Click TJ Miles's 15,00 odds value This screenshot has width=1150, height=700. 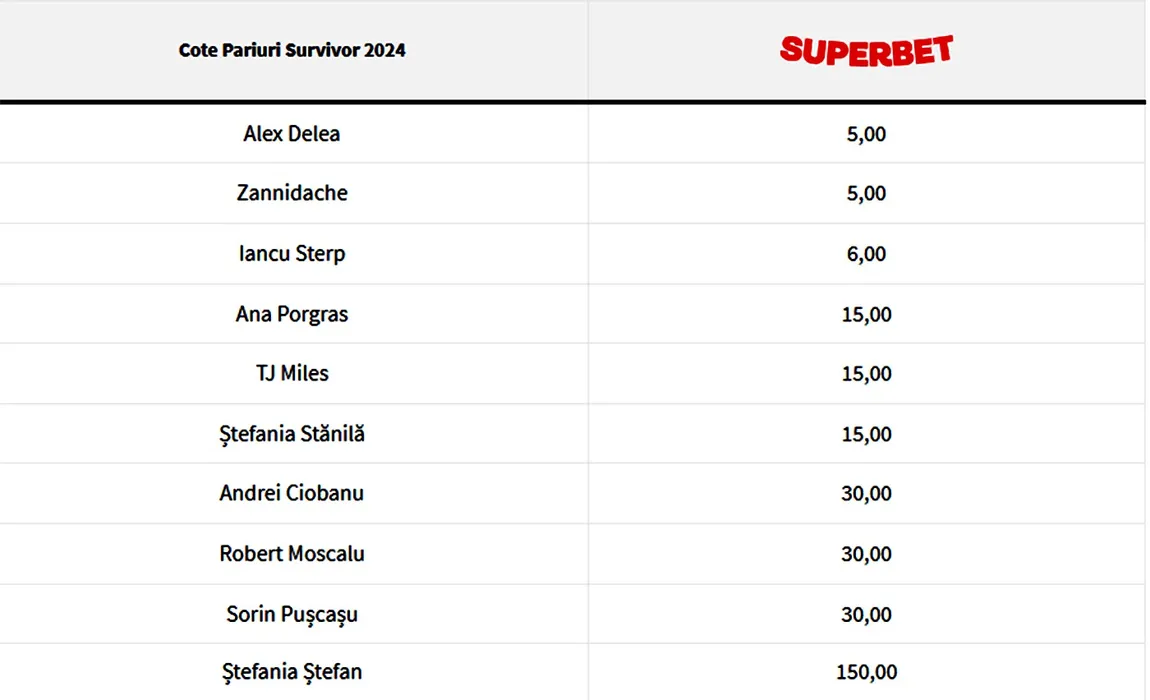tap(866, 373)
